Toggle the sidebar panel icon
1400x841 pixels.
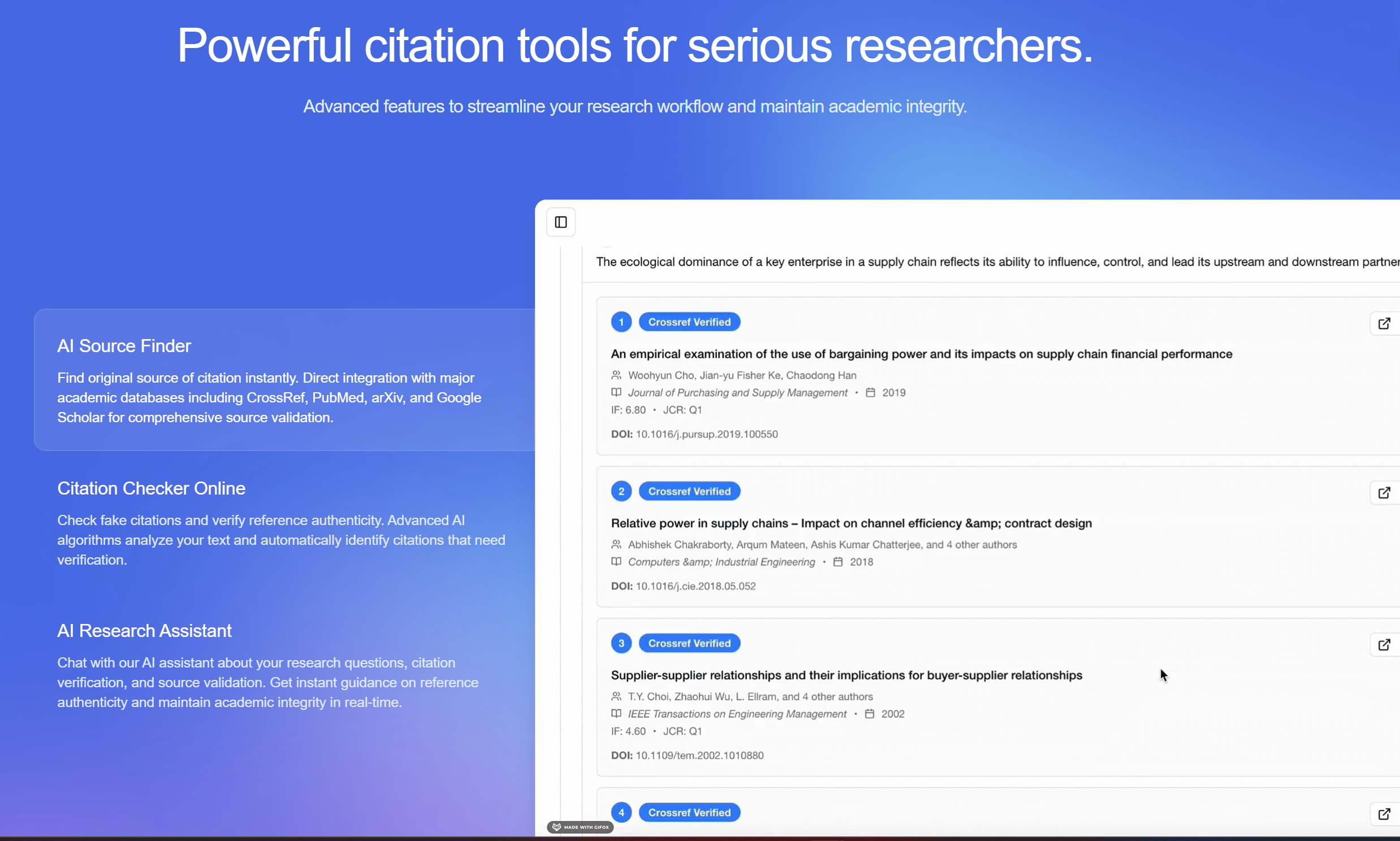560,222
